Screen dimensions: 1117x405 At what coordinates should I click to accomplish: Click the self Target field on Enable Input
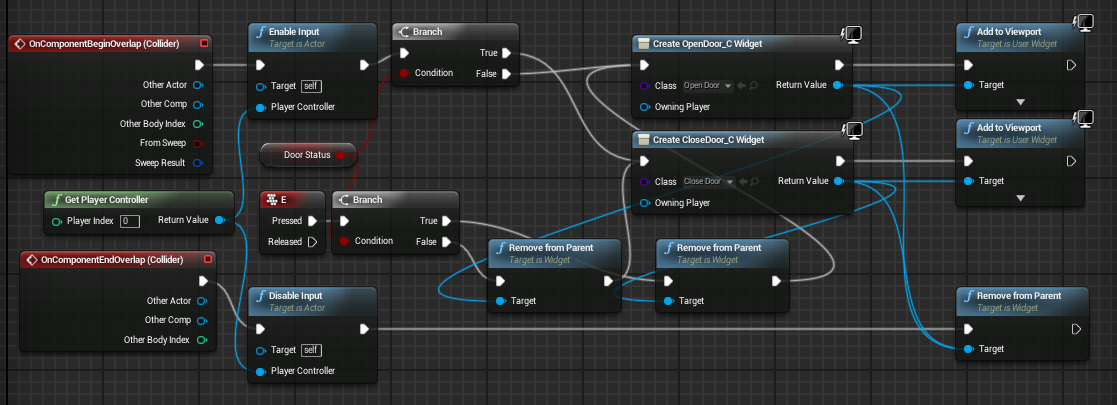point(311,86)
